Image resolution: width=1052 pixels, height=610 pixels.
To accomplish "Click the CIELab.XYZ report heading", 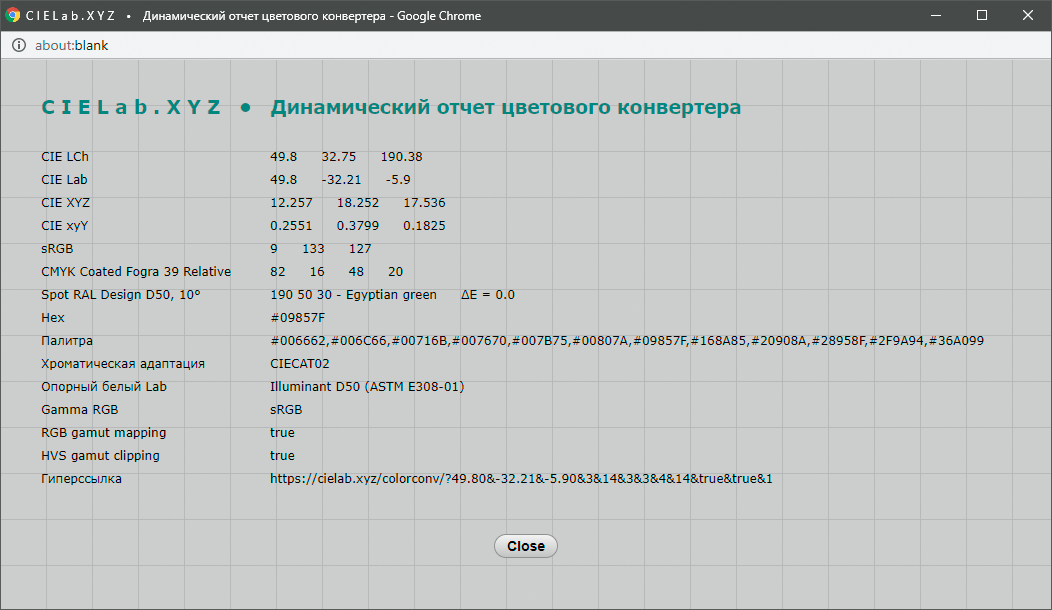I will pyautogui.click(x=391, y=107).
